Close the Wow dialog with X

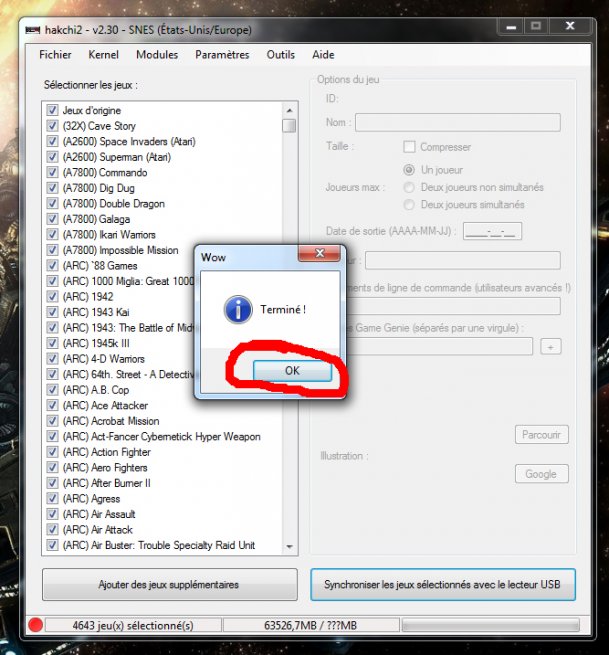pos(320,256)
